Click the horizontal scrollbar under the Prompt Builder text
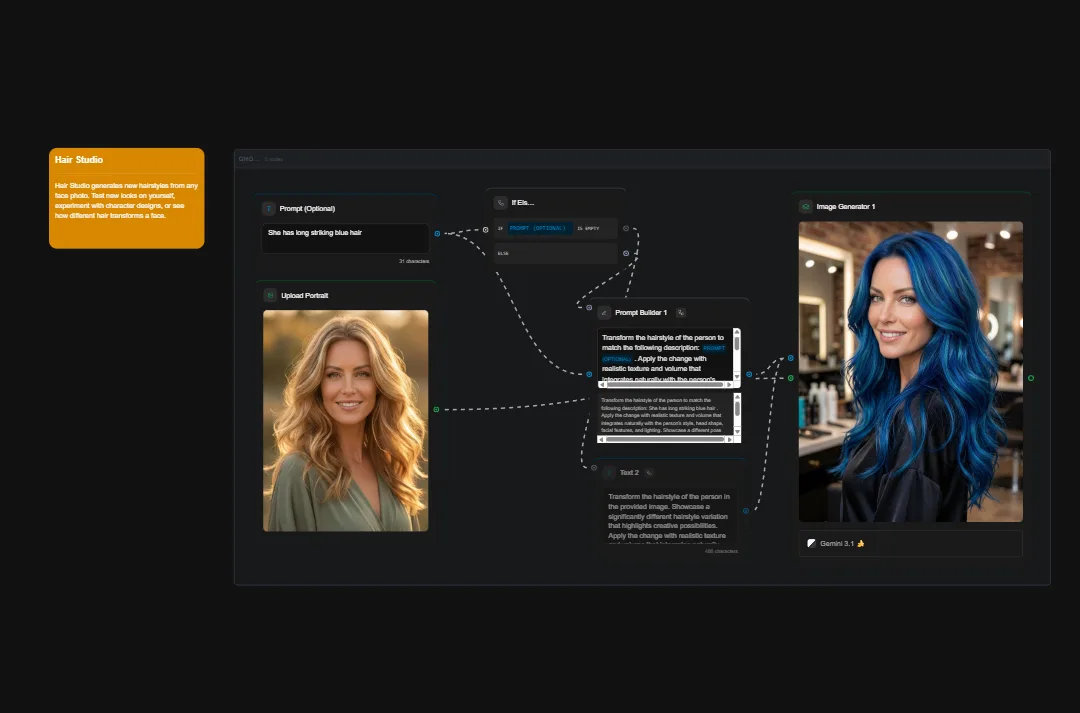The height and width of the screenshot is (713, 1080). tap(665, 383)
